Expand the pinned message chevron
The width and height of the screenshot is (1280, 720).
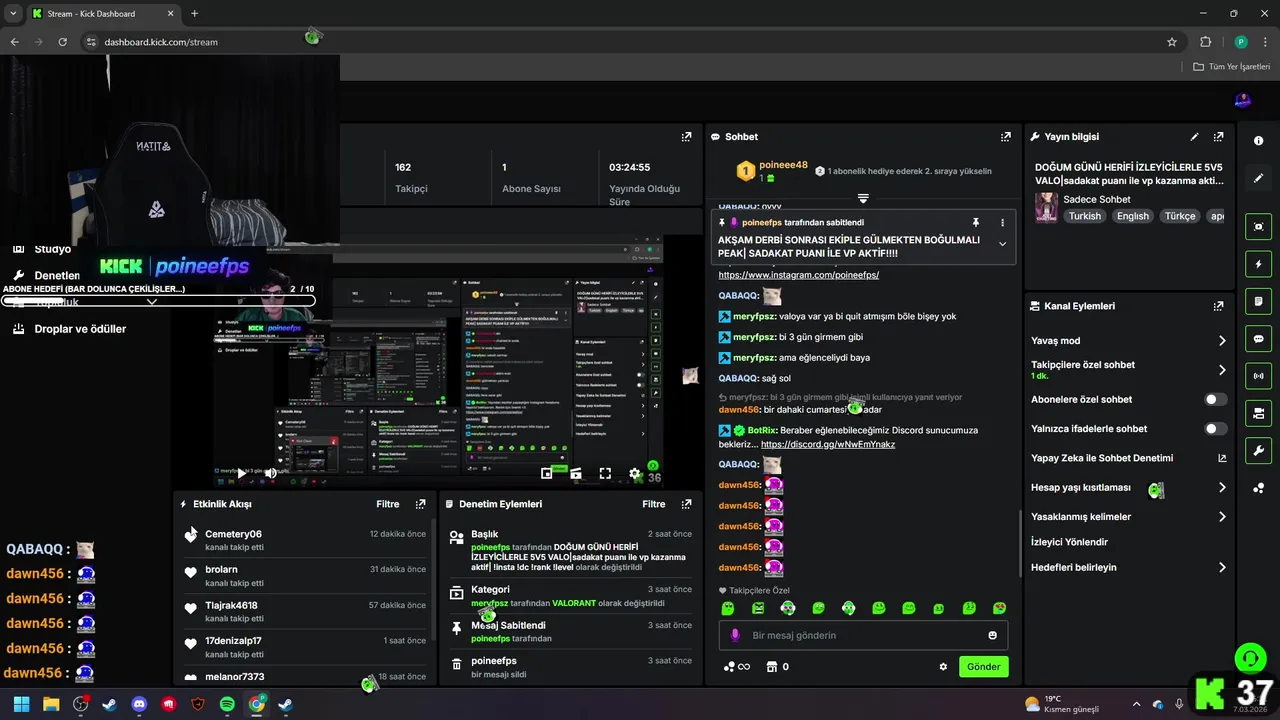coord(1002,244)
